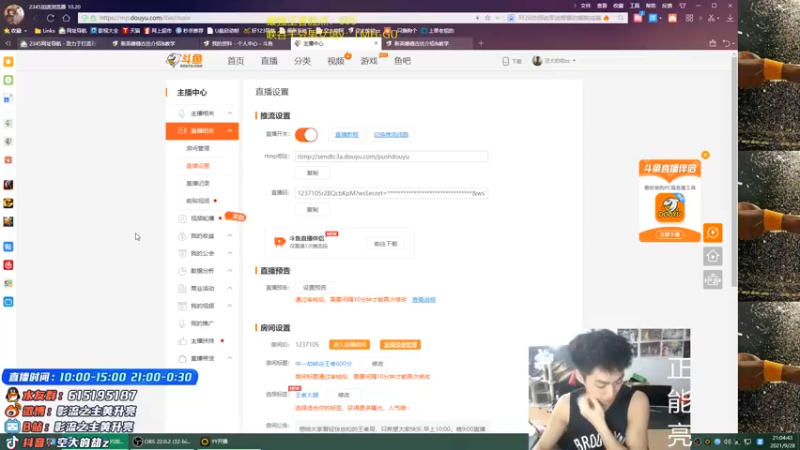
Task: Open the 直播 nav item
Action: coord(269,61)
